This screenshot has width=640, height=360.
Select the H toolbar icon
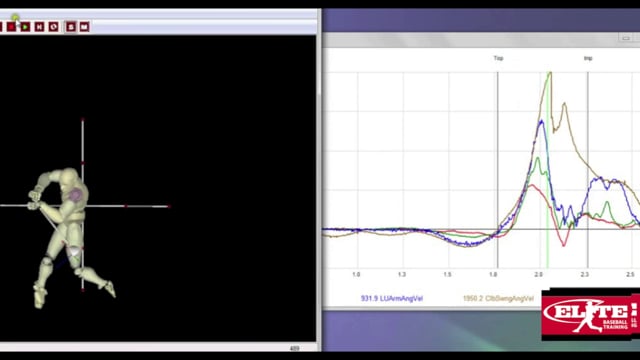point(39,27)
